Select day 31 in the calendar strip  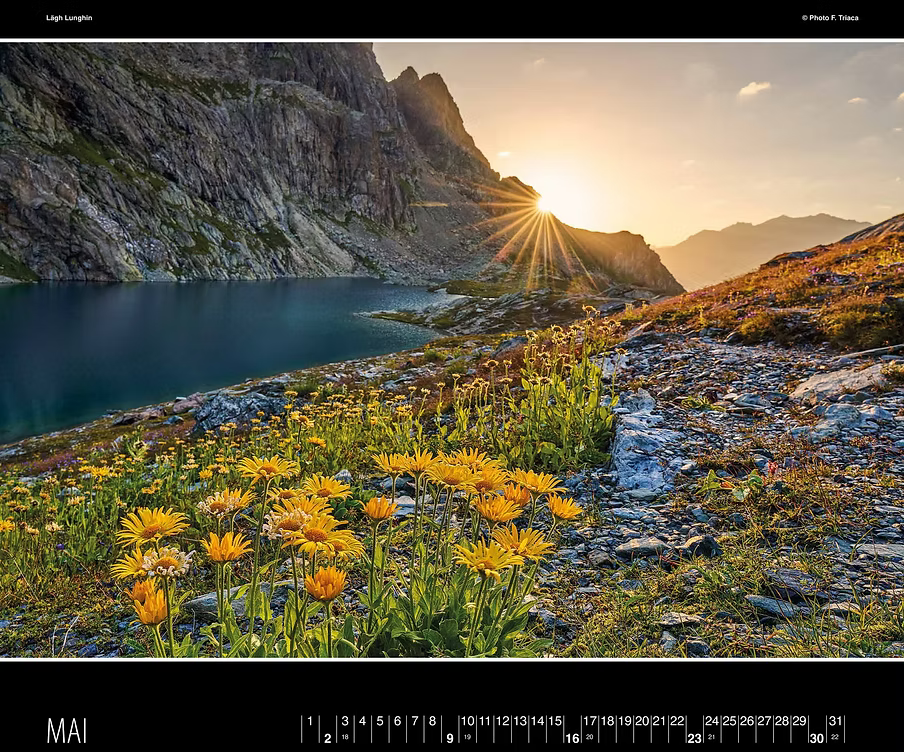coord(835,721)
